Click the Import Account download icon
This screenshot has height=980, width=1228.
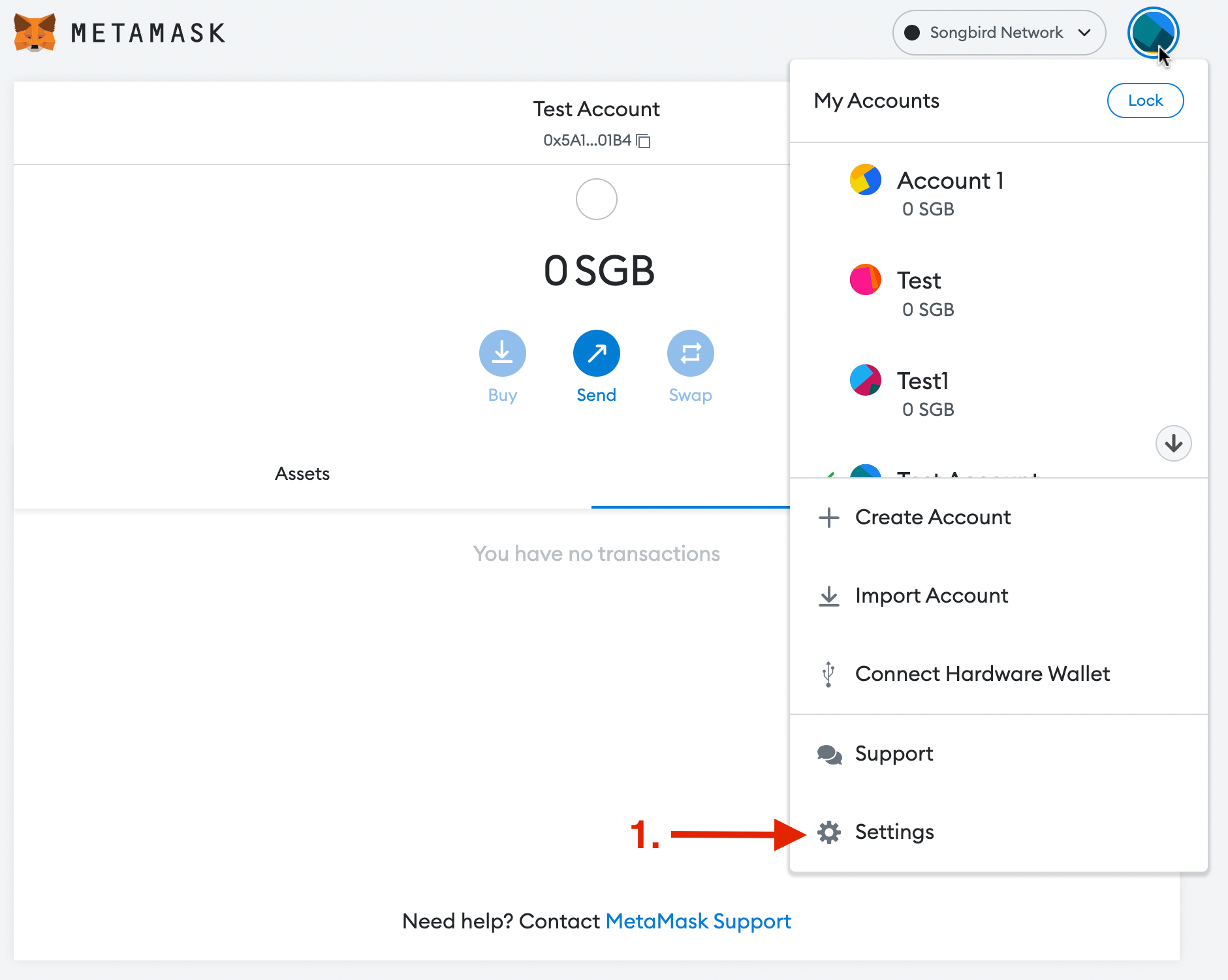[829, 596]
